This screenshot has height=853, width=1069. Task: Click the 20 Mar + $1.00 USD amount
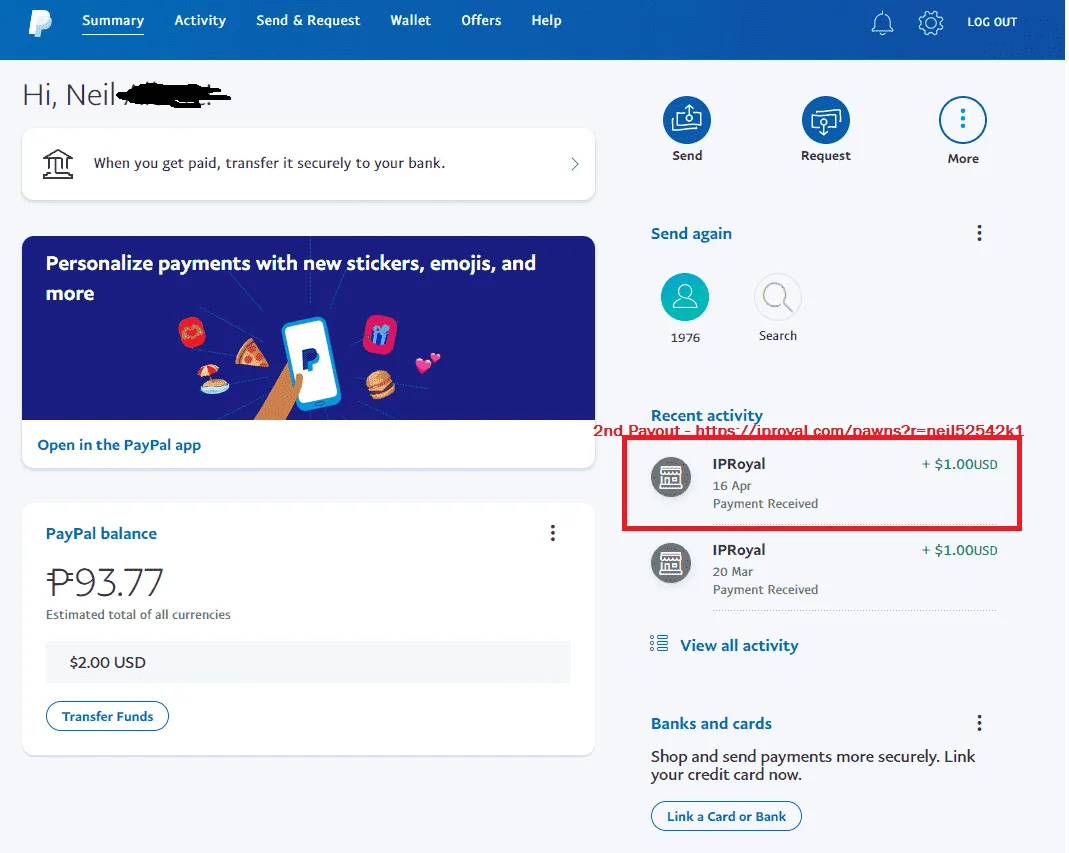click(x=959, y=550)
